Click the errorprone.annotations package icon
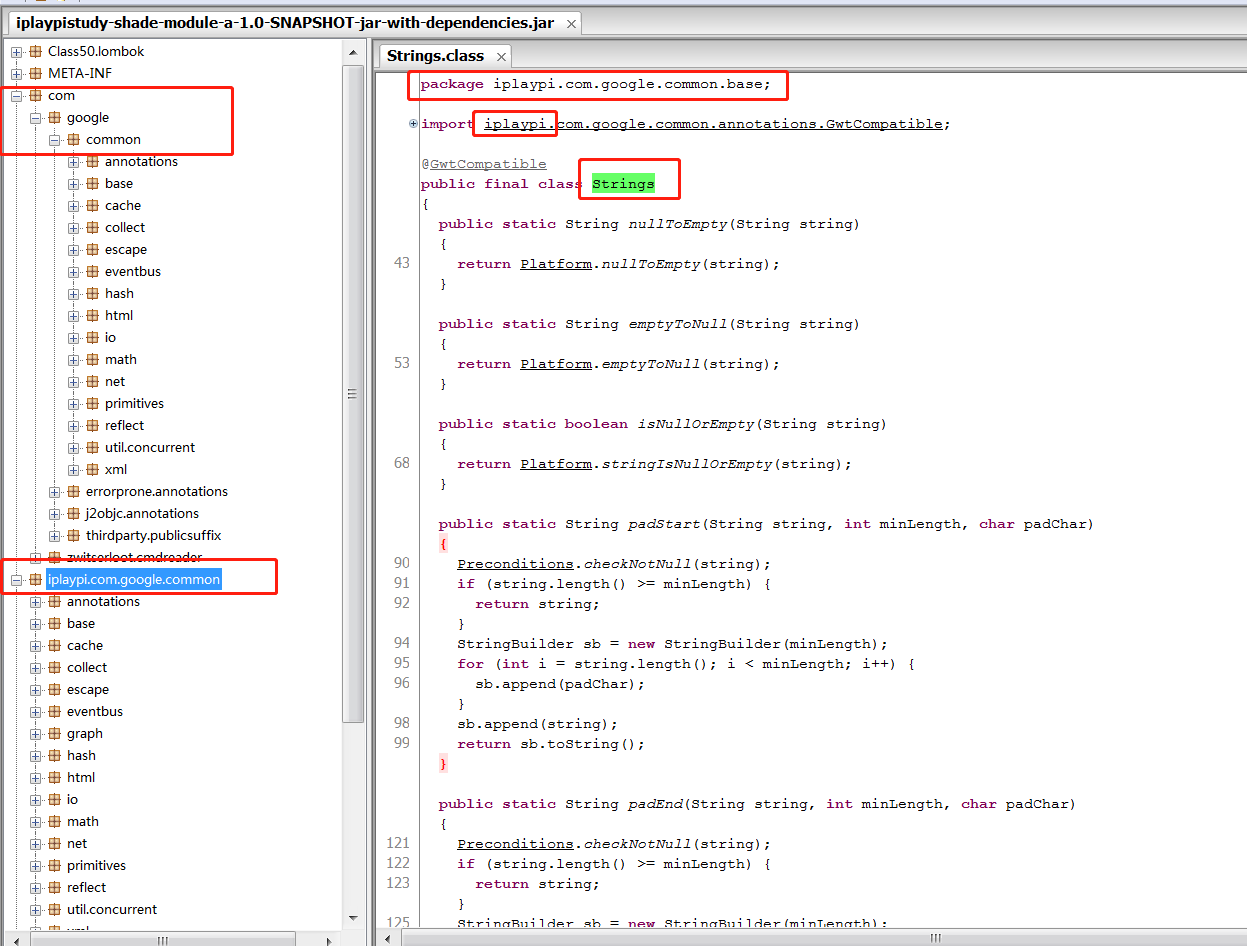 (x=73, y=491)
